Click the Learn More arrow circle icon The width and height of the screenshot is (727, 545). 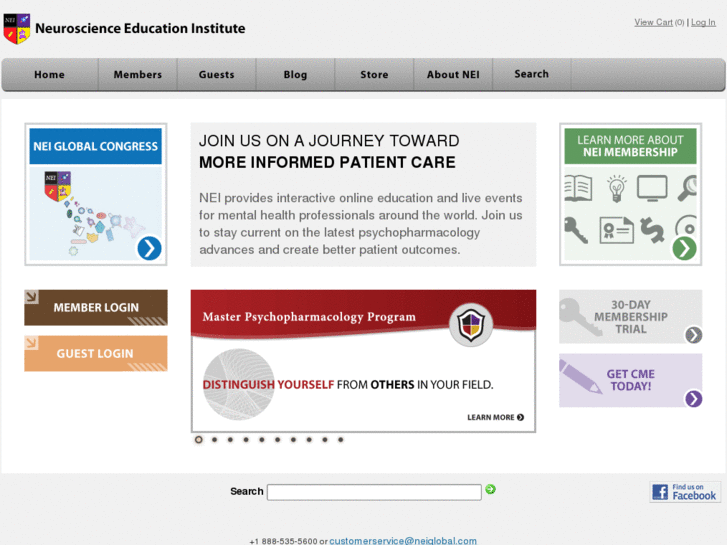(521, 417)
